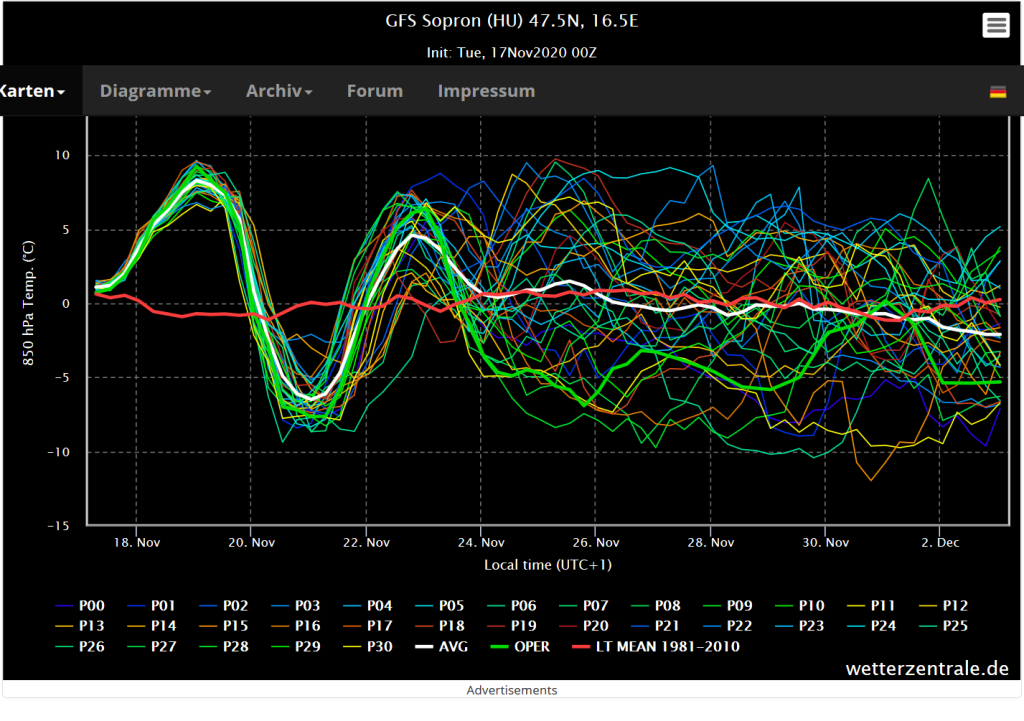
Task: Click the Advertisements label
Action: pos(511,690)
